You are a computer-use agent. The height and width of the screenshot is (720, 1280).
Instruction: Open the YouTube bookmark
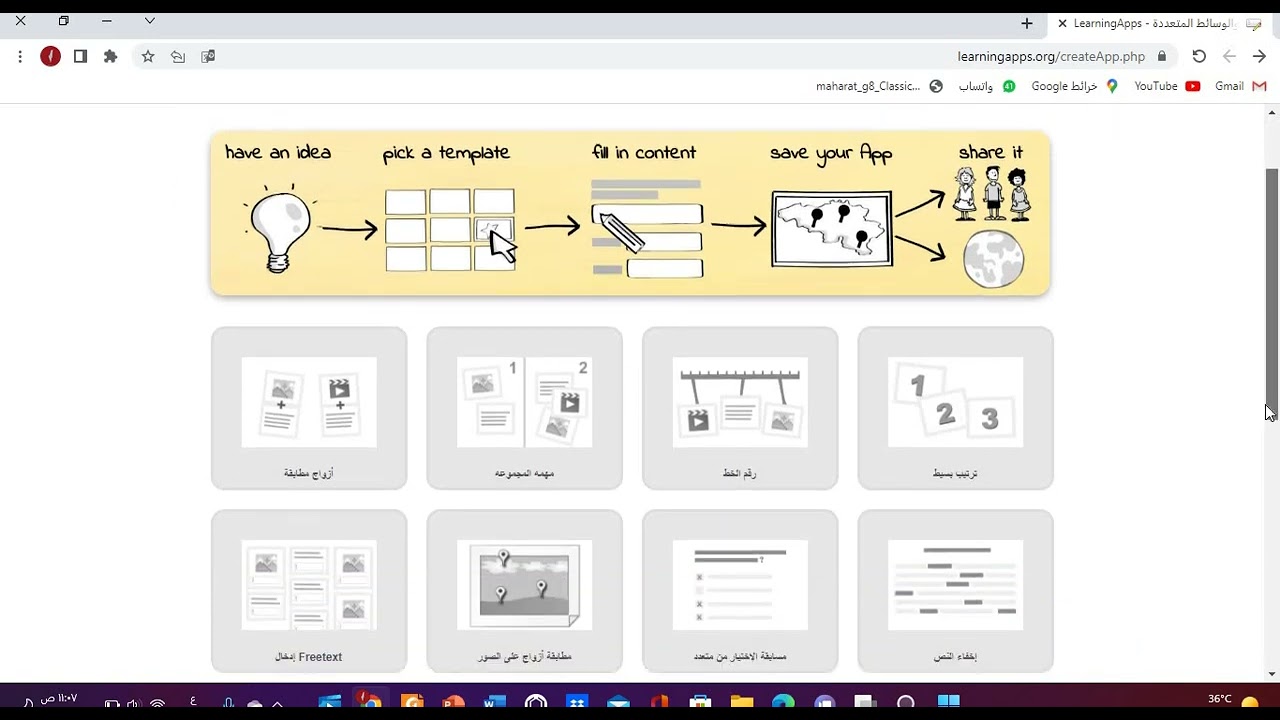tap(1167, 86)
